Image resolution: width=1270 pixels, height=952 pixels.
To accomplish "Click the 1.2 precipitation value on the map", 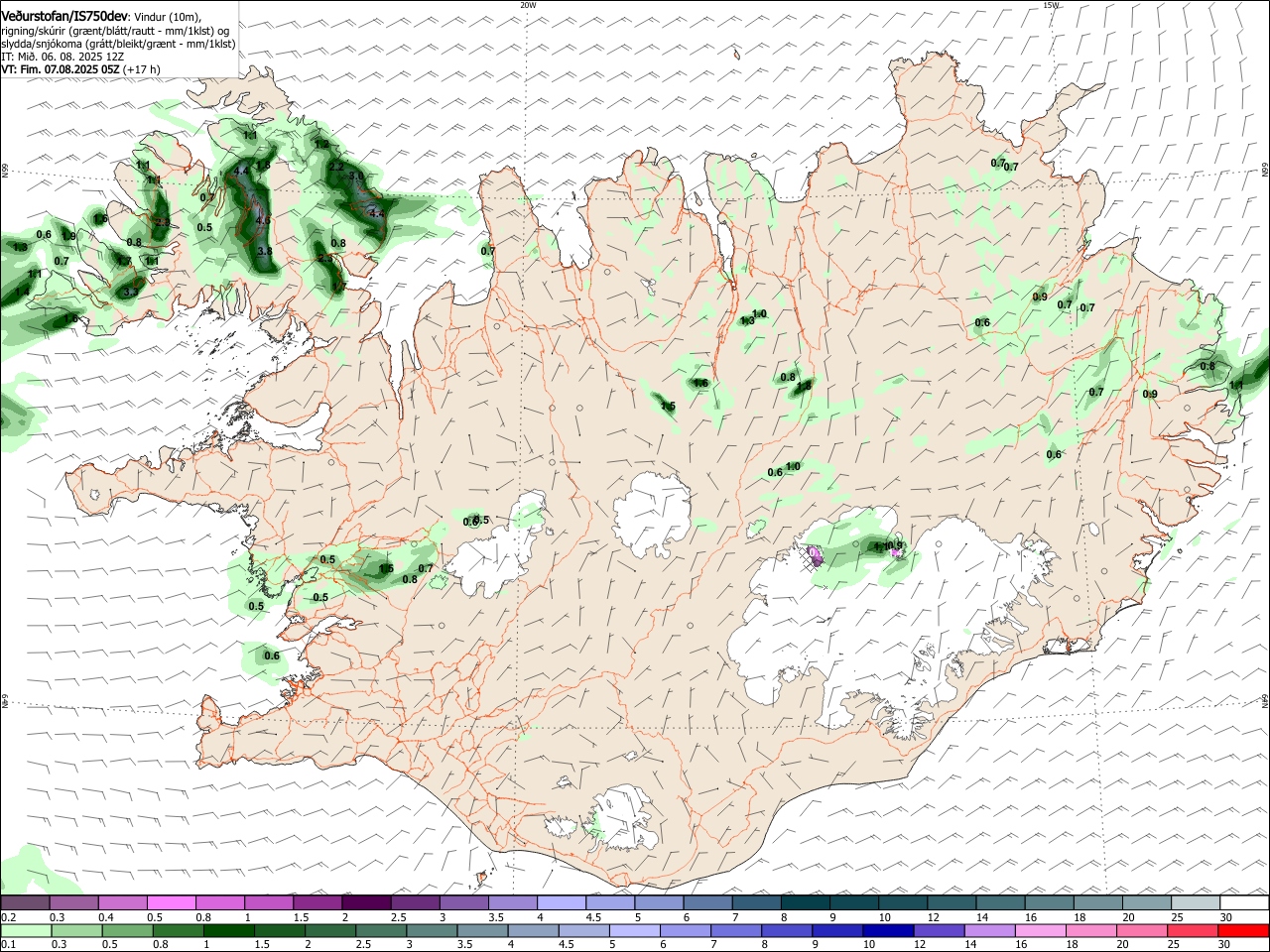I will pos(320,144).
